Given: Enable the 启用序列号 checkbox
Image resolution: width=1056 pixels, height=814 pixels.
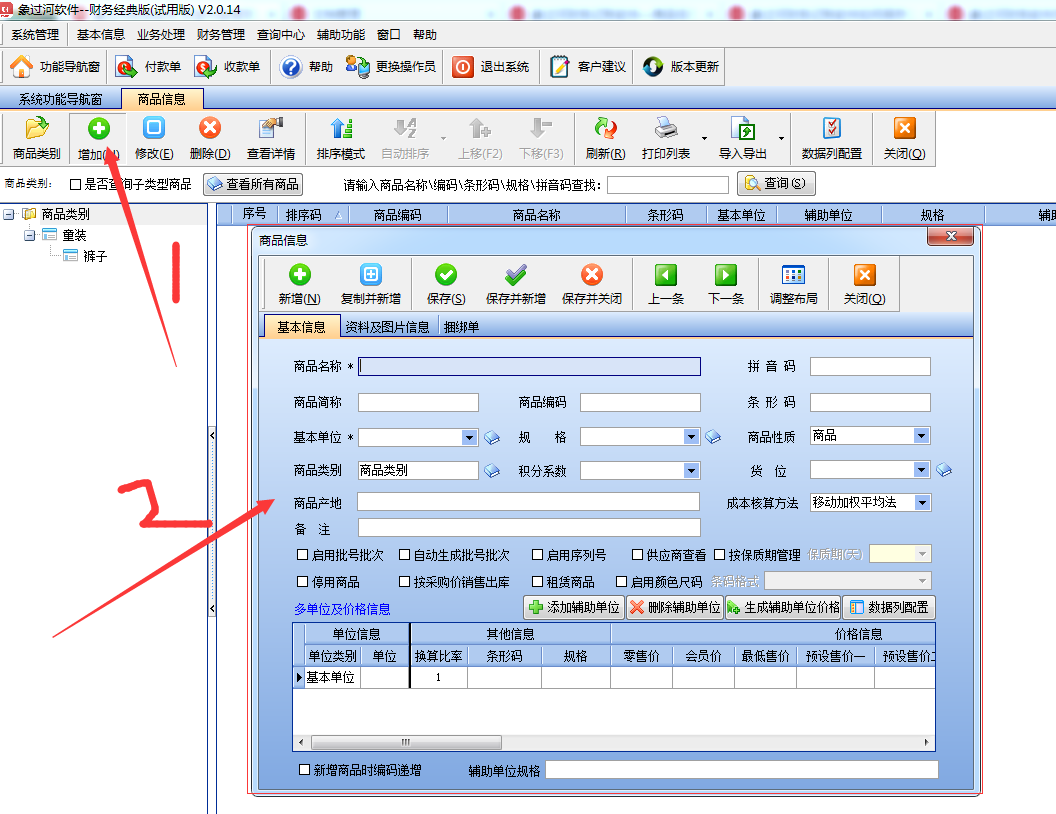Looking at the screenshot, I should [x=537, y=555].
